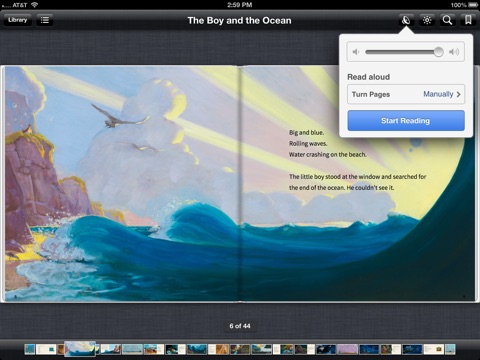480x360 pixels.
Task: Go back to the Library
Action: 18,20
